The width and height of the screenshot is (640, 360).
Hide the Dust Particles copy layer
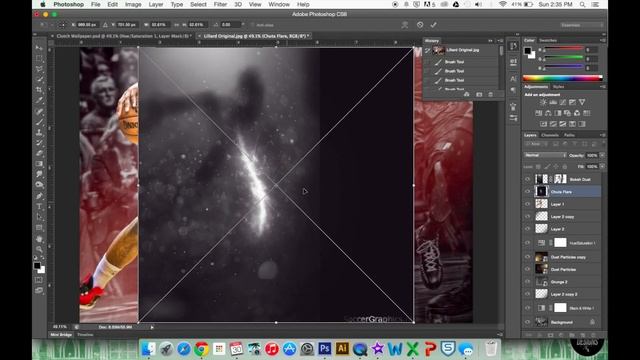[x=527, y=257]
